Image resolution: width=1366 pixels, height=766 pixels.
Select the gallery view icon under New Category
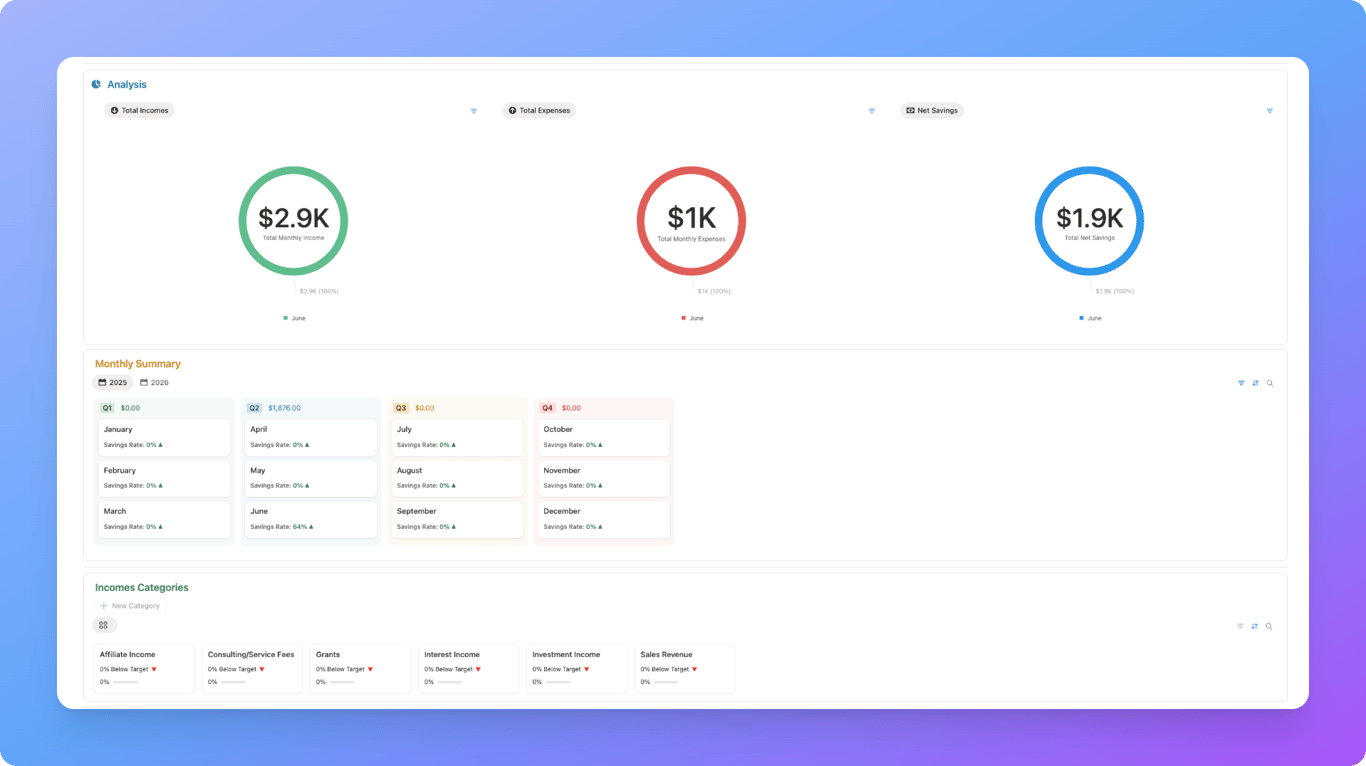click(x=104, y=625)
